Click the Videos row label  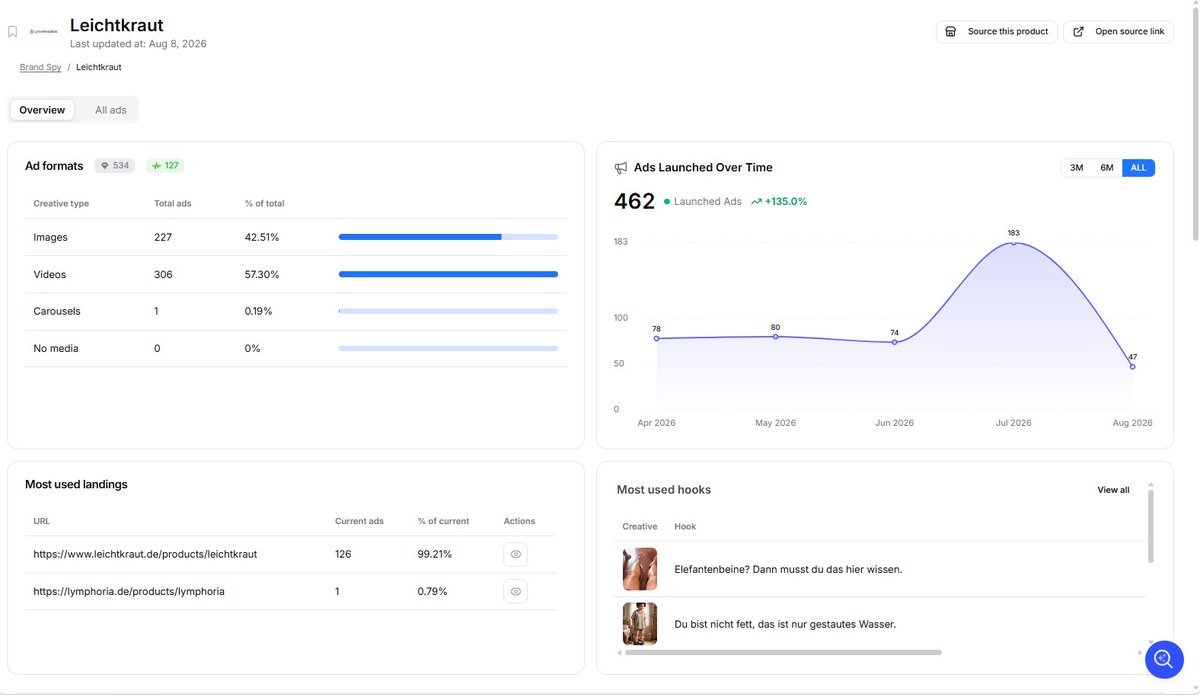[50, 274]
